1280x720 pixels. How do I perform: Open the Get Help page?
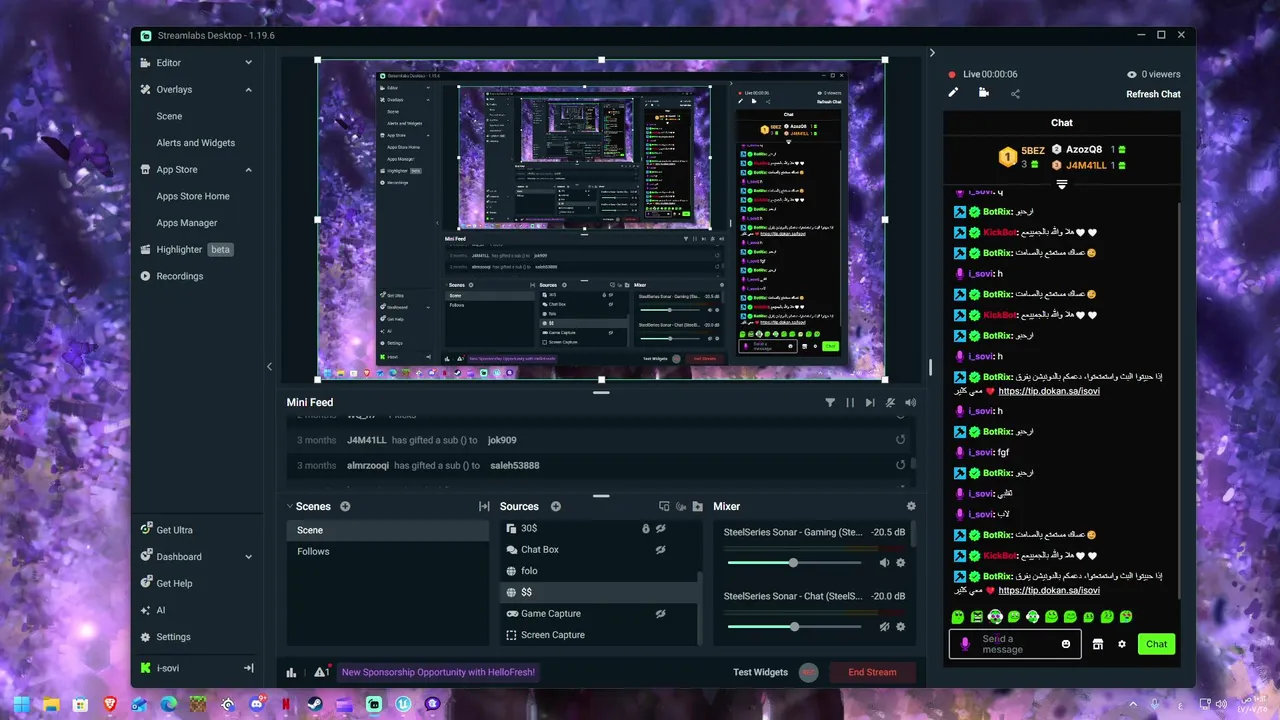[166, 583]
